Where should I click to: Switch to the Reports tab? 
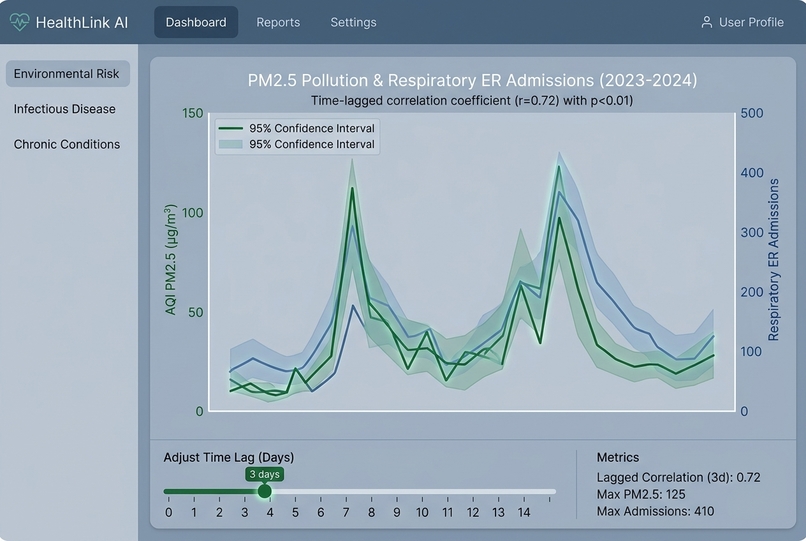click(278, 22)
